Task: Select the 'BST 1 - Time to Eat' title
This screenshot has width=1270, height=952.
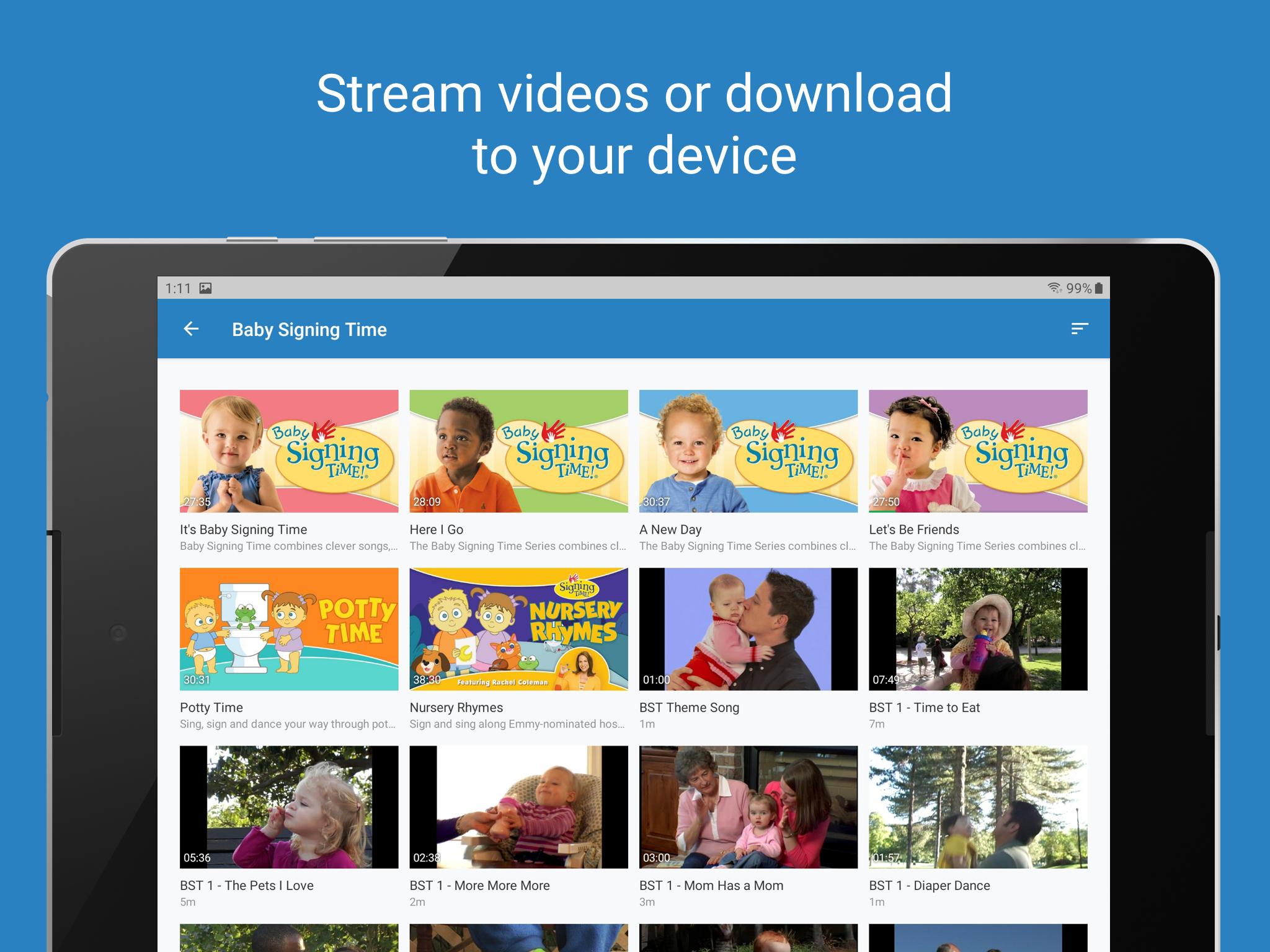Action: click(924, 707)
